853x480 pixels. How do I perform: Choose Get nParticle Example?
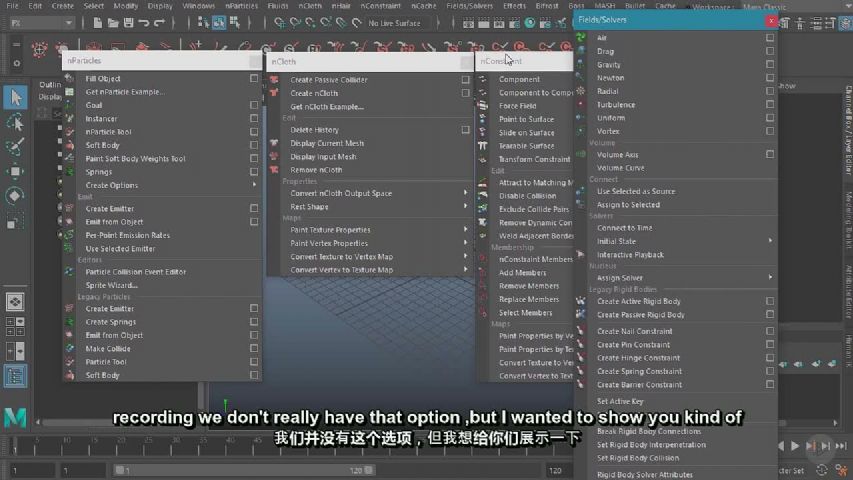pyautogui.click(x=125, y=92)
